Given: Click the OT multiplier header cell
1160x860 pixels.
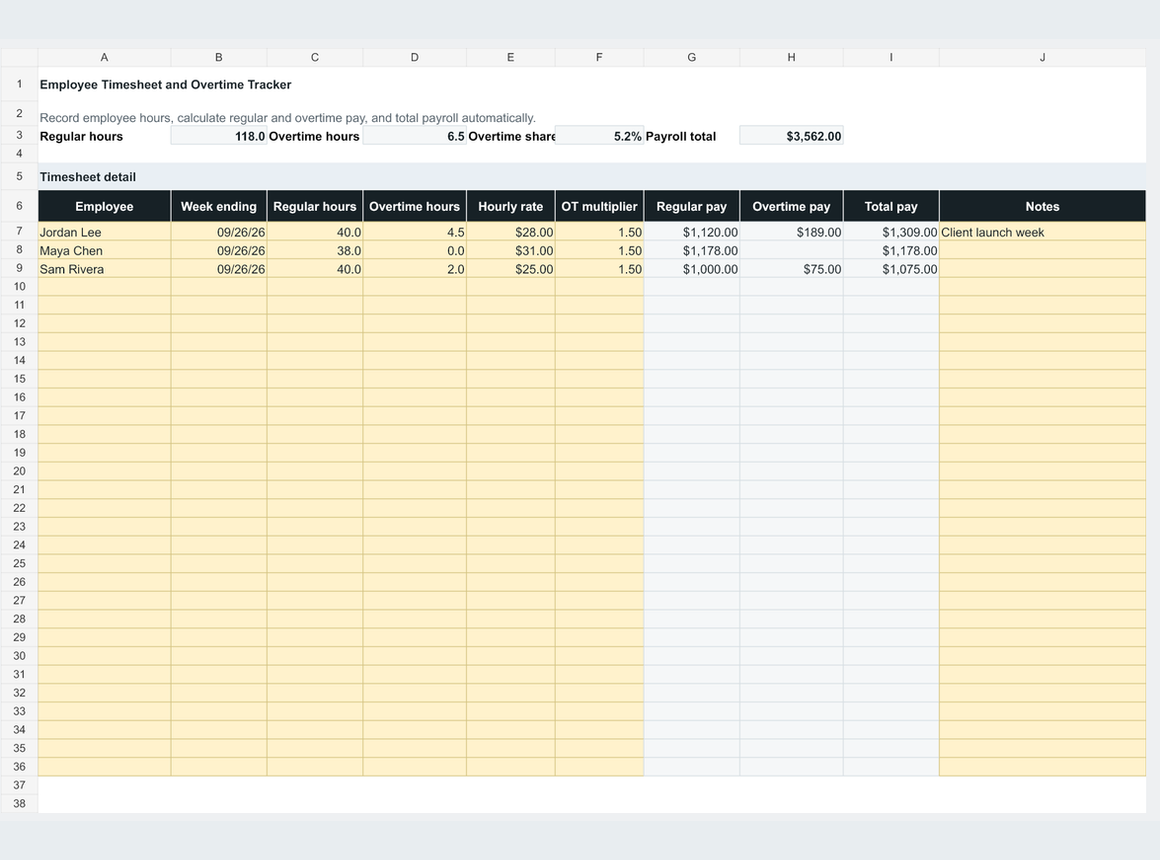Looking at the screenshot, I should tap(599, 206).
